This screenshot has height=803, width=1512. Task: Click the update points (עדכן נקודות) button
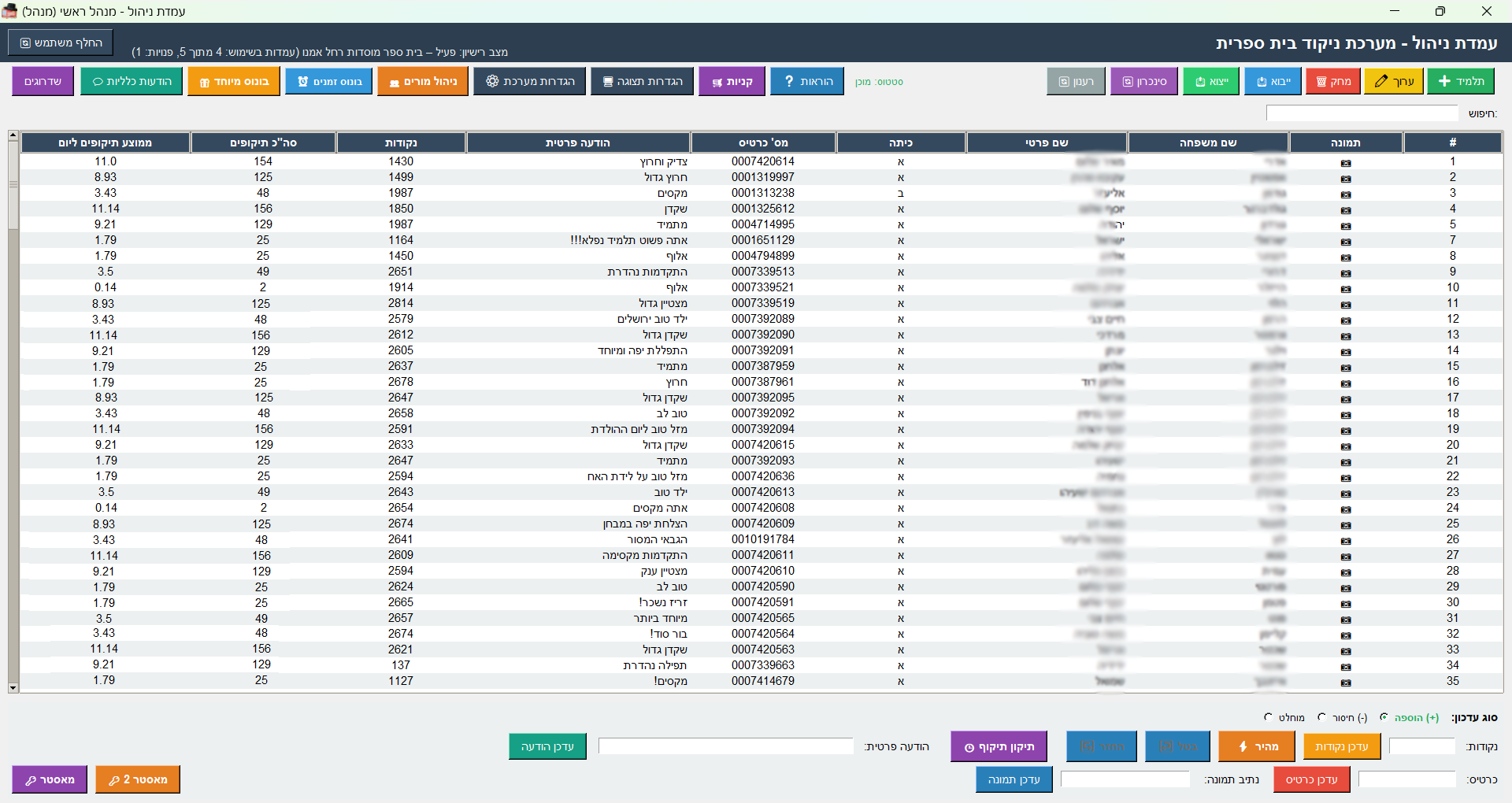point(1341,746)
